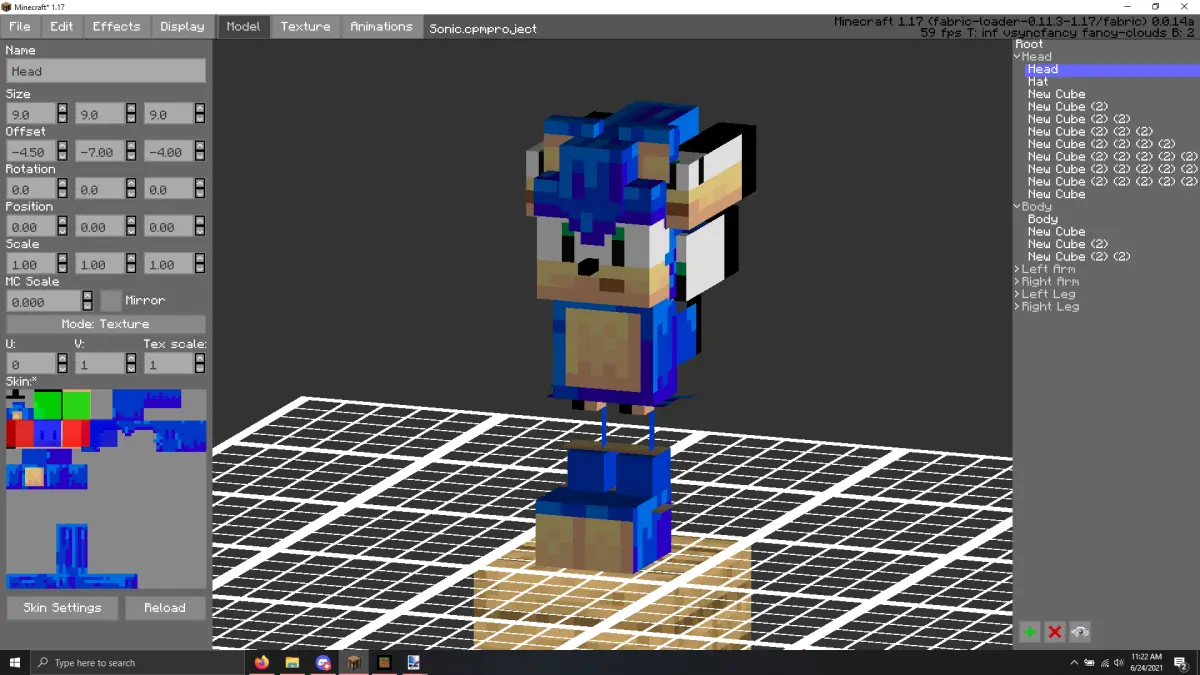Click the Sonic.cpmproject file name label
Image resolution: width=1200 pixels, height=675 pixels.
(x=483, y=28)
